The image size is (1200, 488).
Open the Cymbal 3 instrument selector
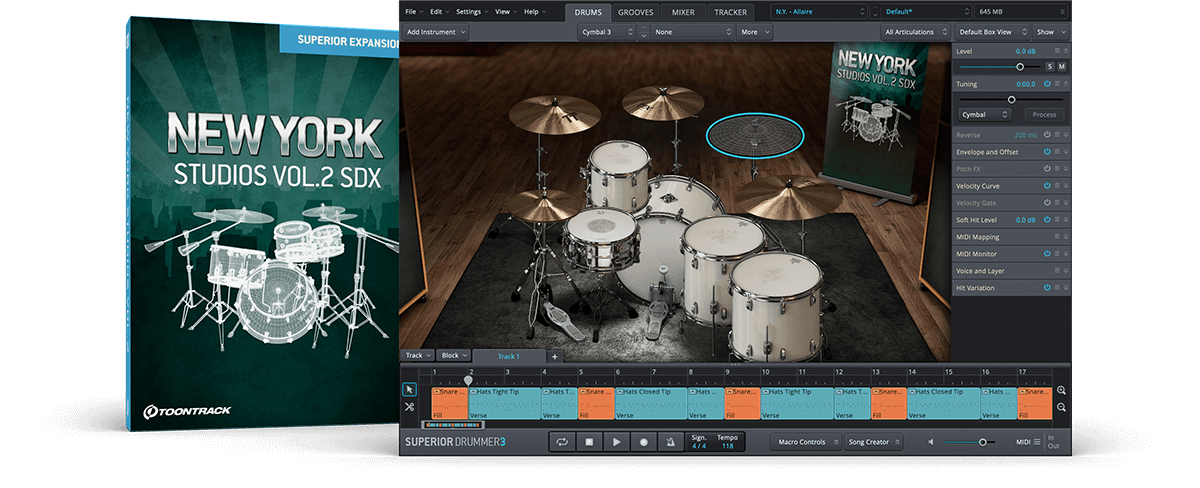607,32
